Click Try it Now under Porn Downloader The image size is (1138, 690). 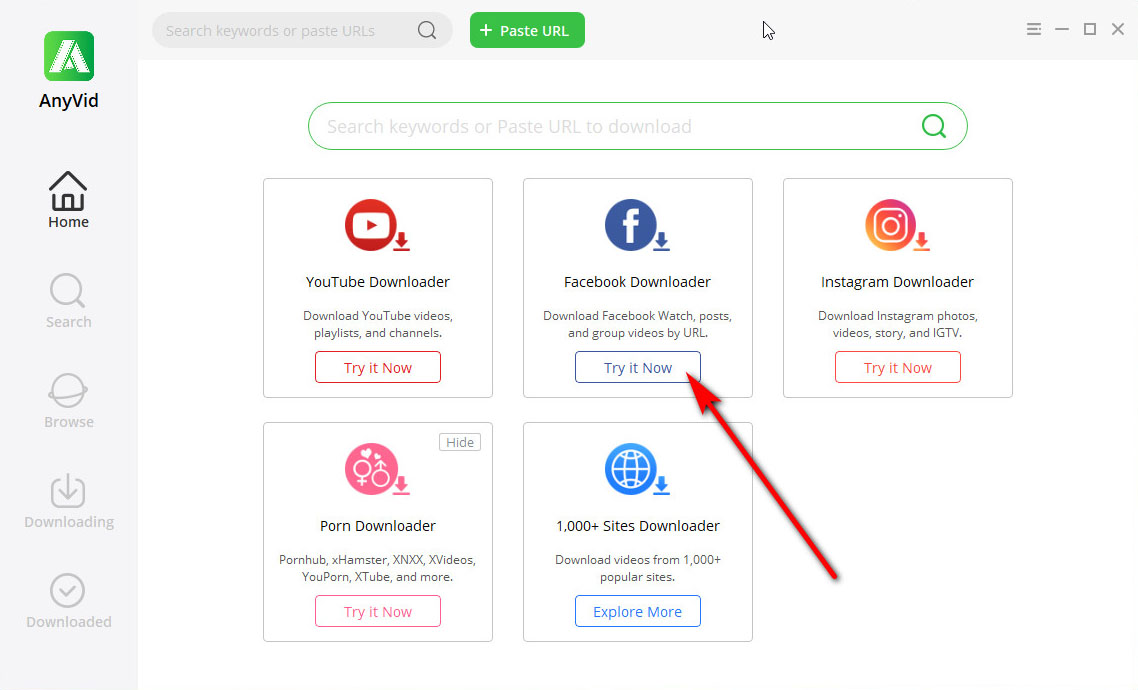click(377, 611)
